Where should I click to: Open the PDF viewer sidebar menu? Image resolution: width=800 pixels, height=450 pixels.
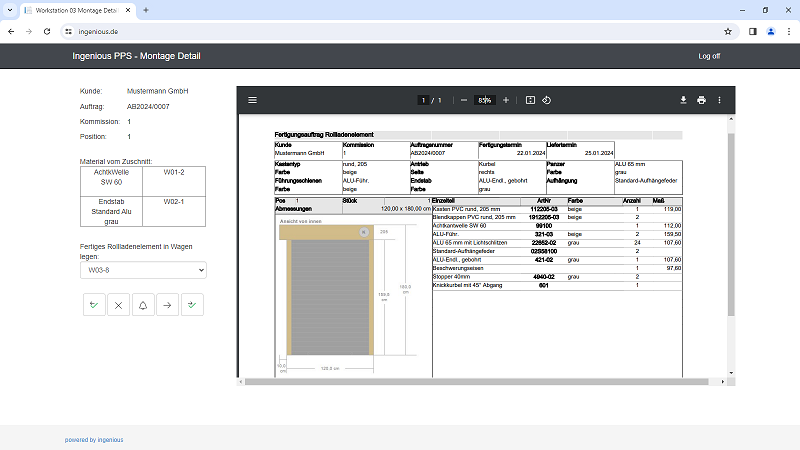click(x=253, y=100)
